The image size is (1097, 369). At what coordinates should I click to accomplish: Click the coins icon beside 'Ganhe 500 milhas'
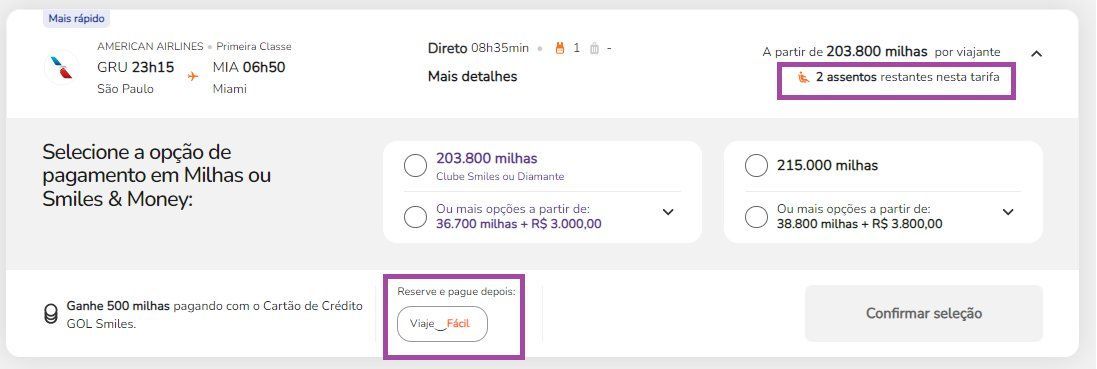tap(50, 314)
